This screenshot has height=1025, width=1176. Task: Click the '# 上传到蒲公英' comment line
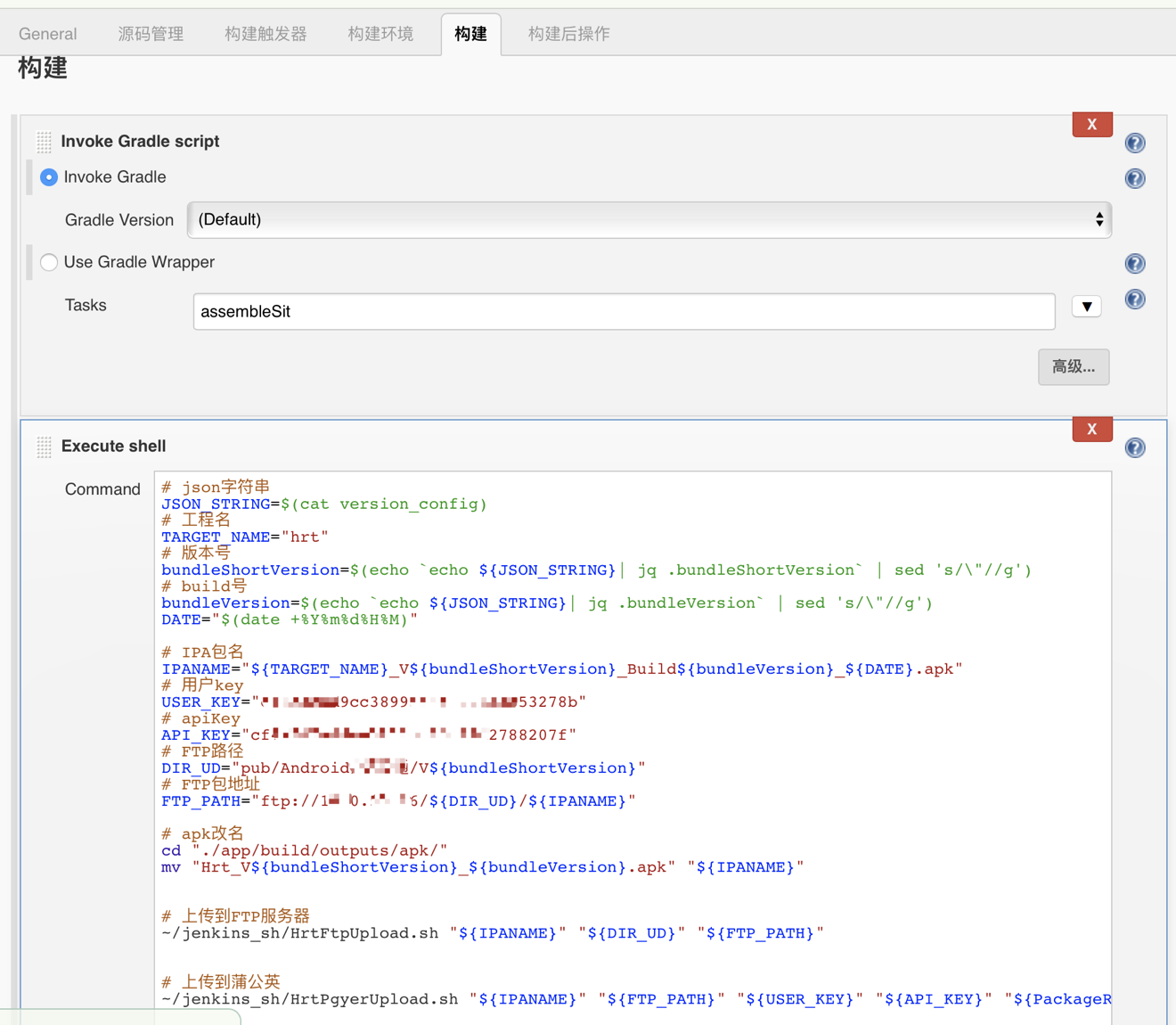pos(221,982)
